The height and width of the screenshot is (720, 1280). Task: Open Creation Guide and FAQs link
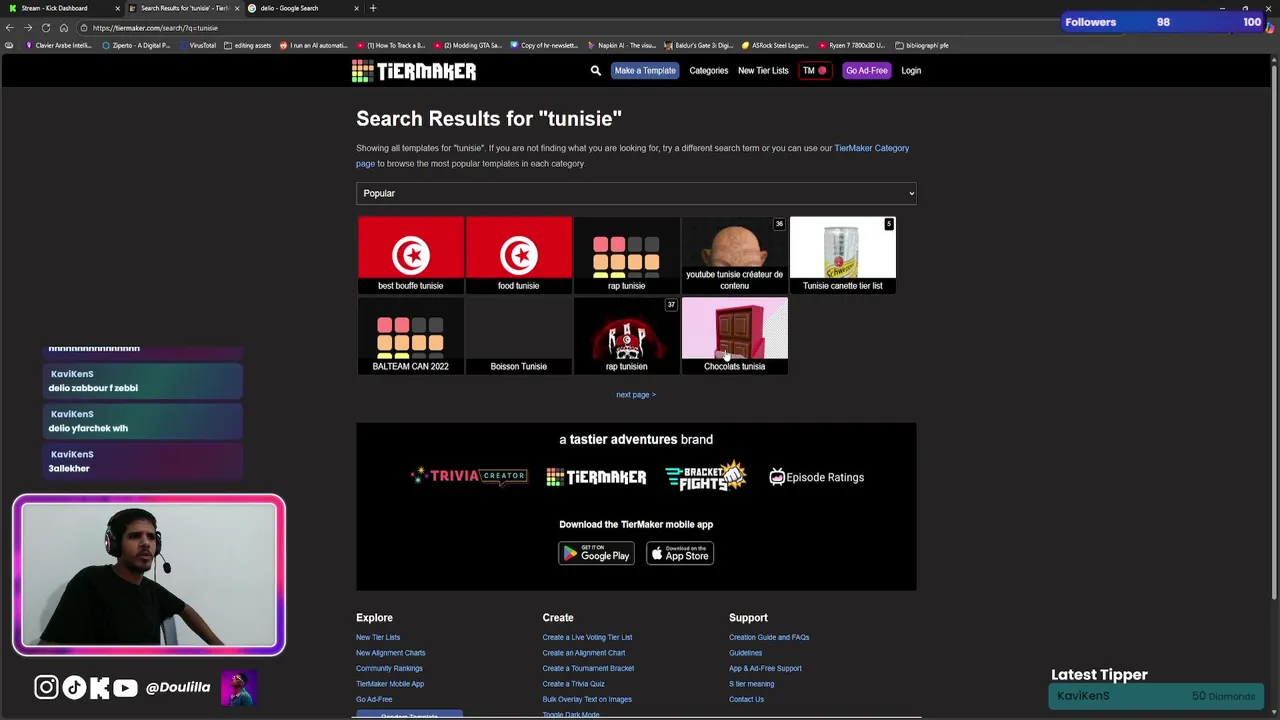click(x=769, y=638)
